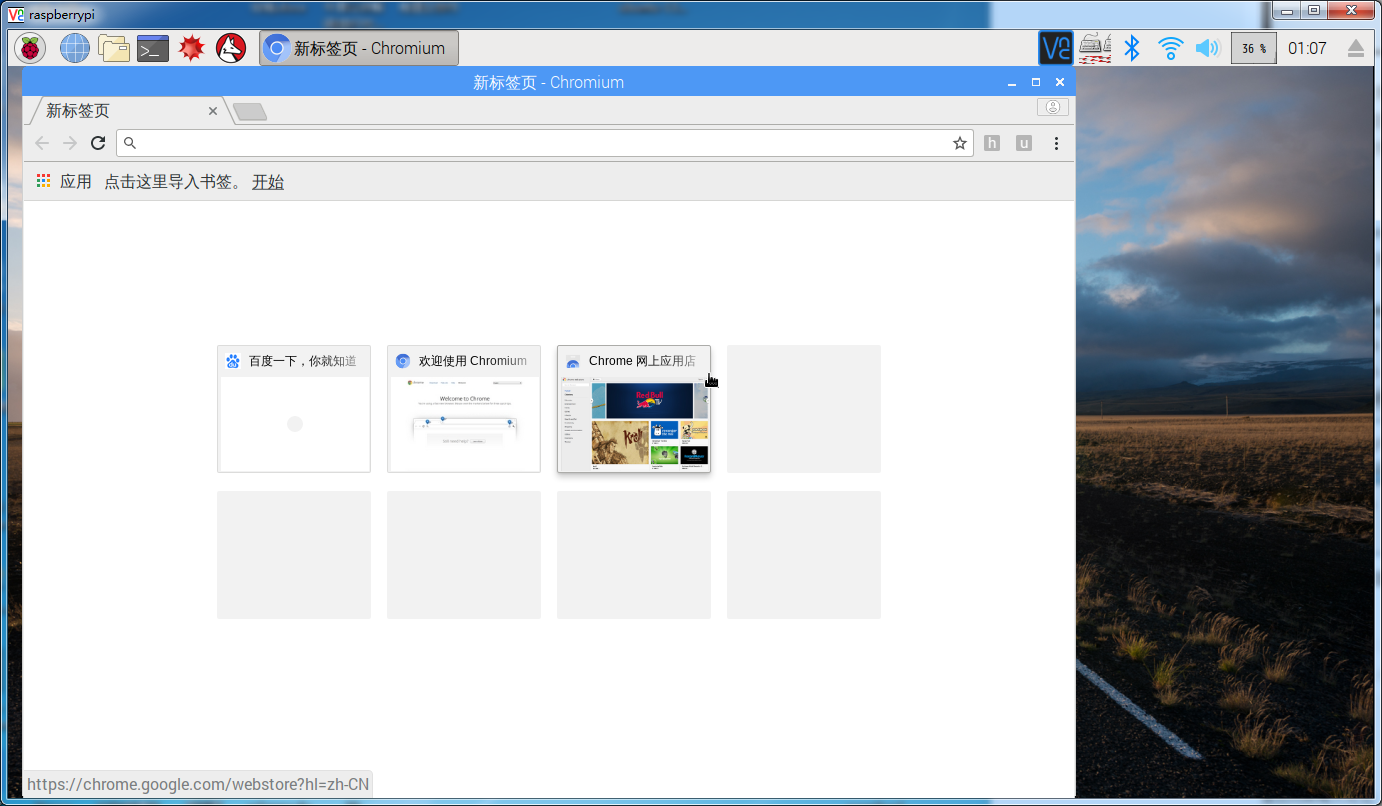Screen dimensions: 1382x806
Task: Select the Chromium window taskbar button
Action: [x=359, y=48]
